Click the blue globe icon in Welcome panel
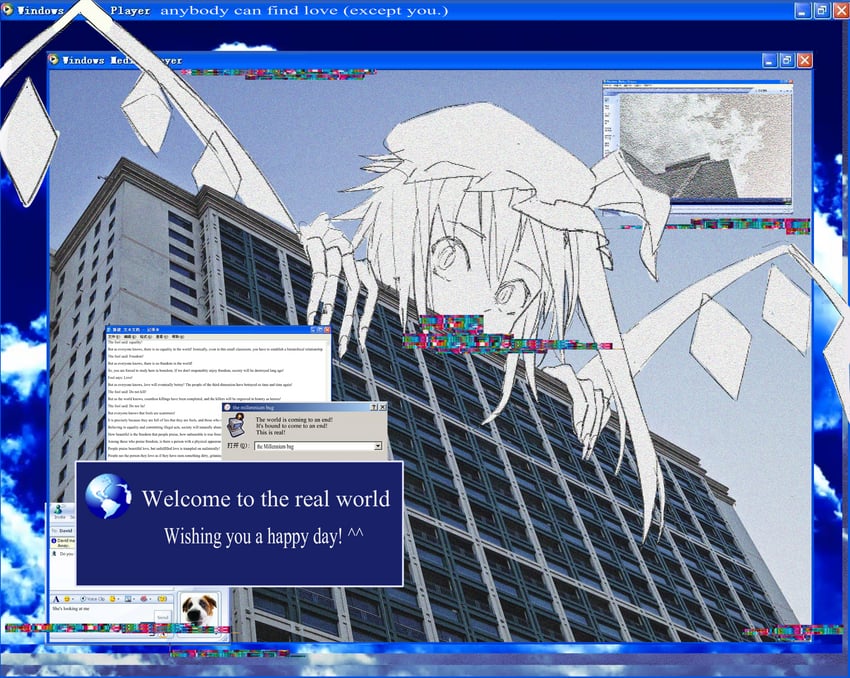The image size is (850, 678). click(x=108, y=496)
